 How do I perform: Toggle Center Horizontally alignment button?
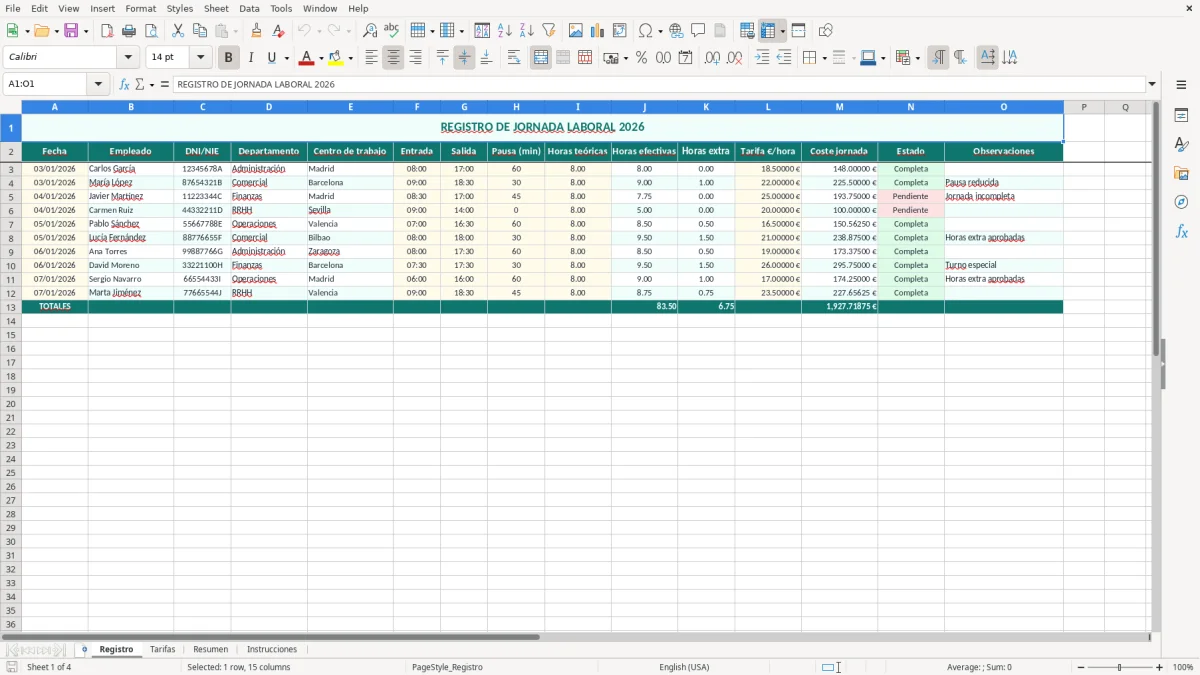coord(394,58)
